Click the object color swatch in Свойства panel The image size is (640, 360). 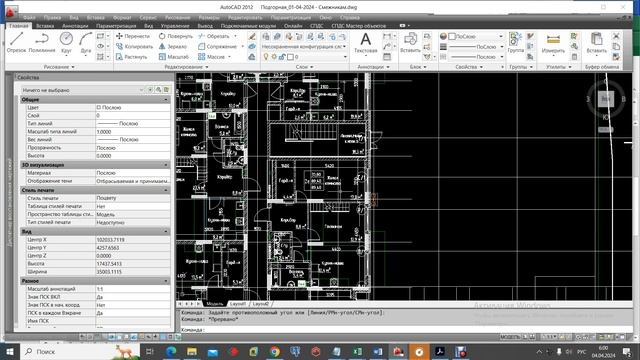(452, 36)
